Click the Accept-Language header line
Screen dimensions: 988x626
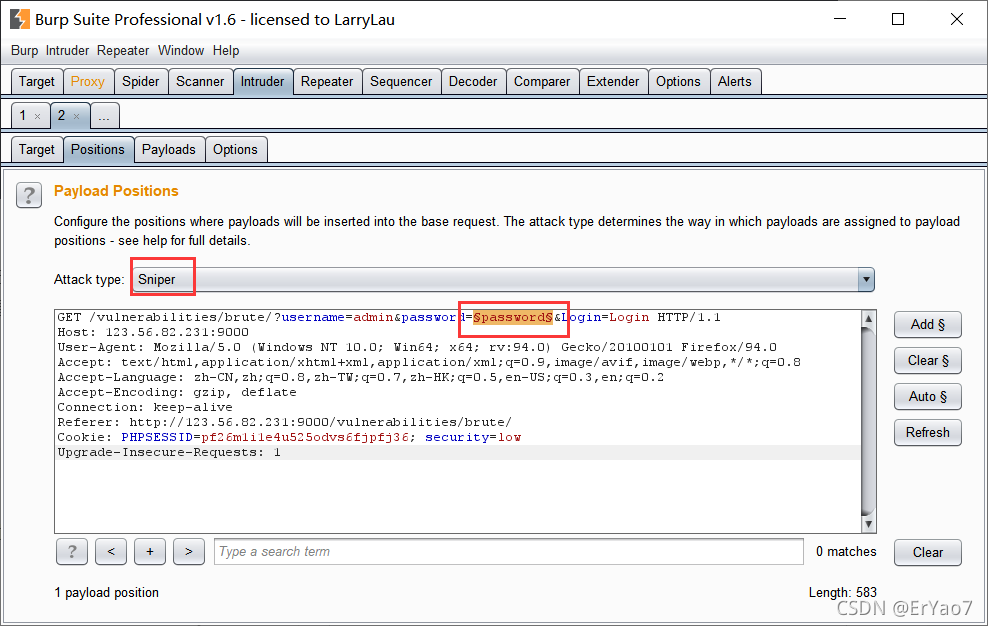(360, 378)
